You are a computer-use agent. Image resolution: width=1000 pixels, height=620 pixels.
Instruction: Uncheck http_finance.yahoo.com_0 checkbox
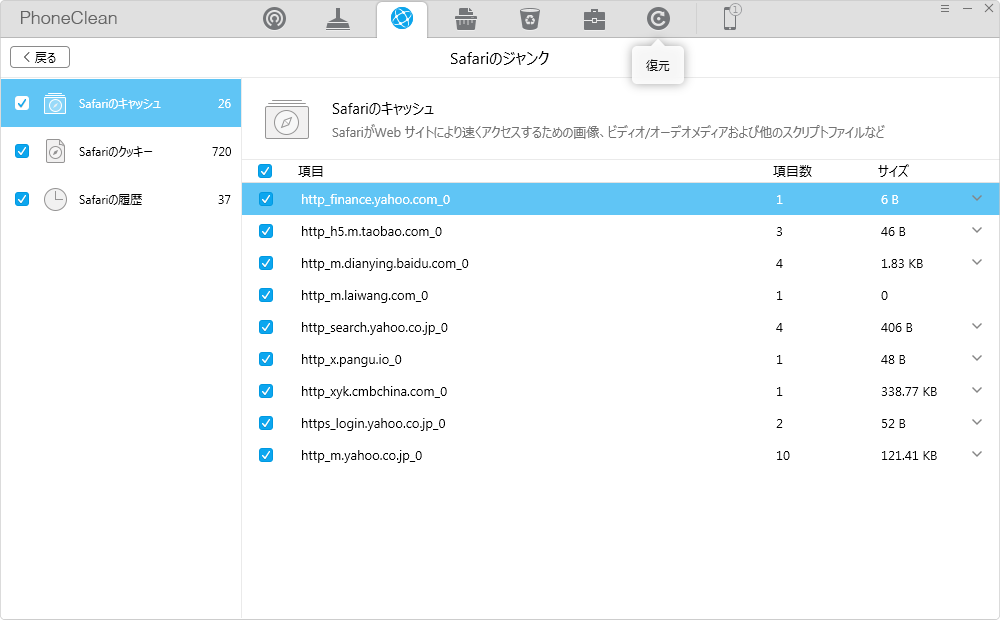point(266,199)
